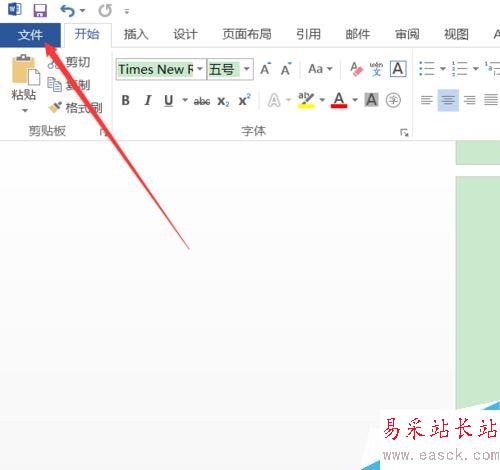The width and height of the screenshot is (500, 470).
Task: Toggle subscript formatting
Action: click(223, 101)
